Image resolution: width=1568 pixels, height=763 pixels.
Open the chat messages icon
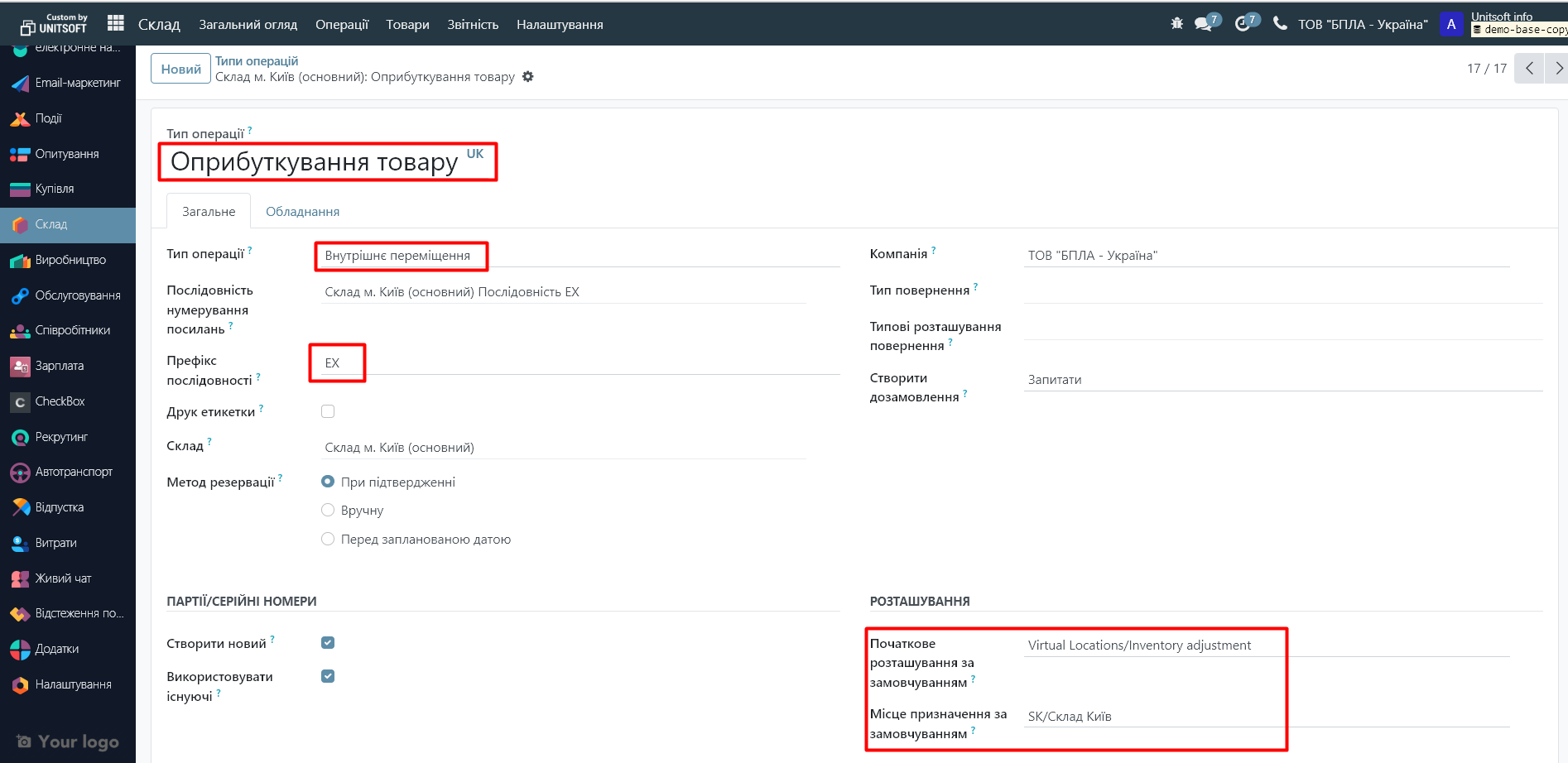(1204, 24)
